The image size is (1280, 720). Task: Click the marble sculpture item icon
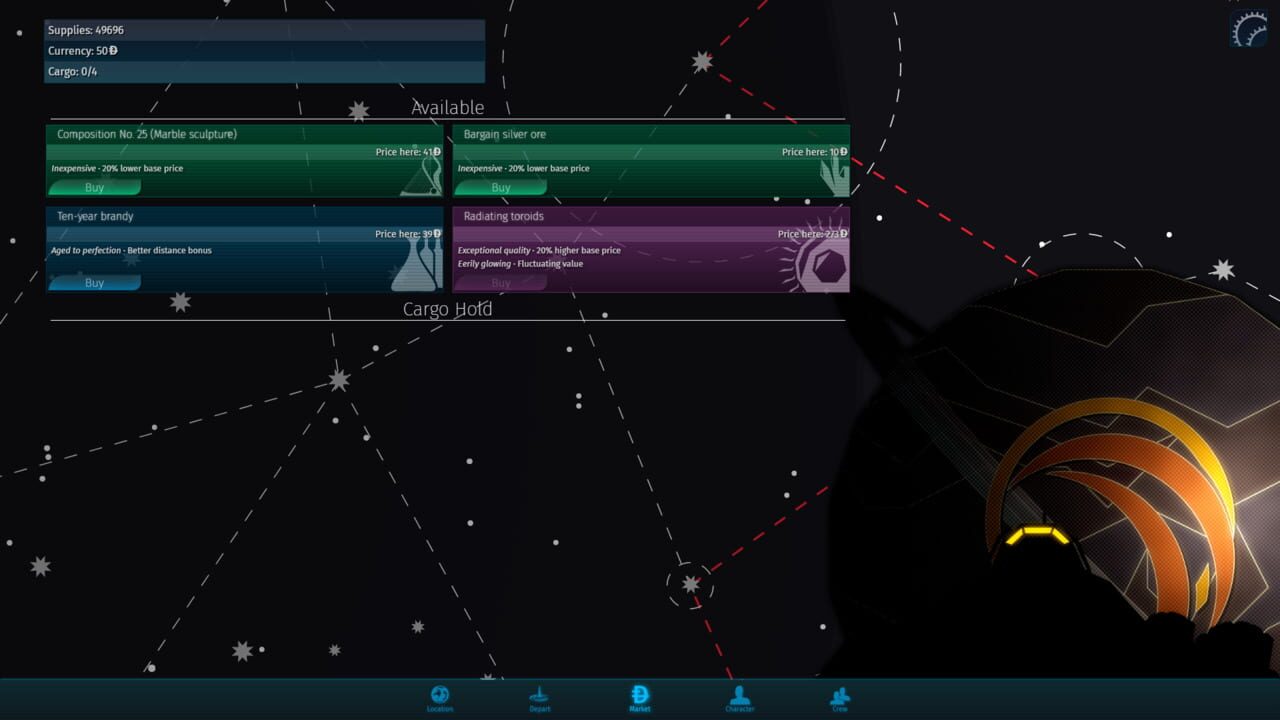(422, 177)
